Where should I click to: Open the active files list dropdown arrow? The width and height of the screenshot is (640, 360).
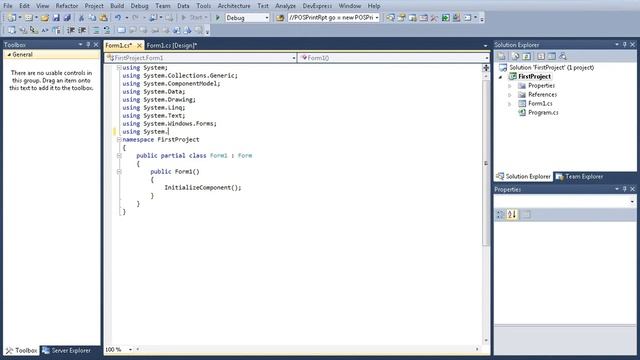485,46
